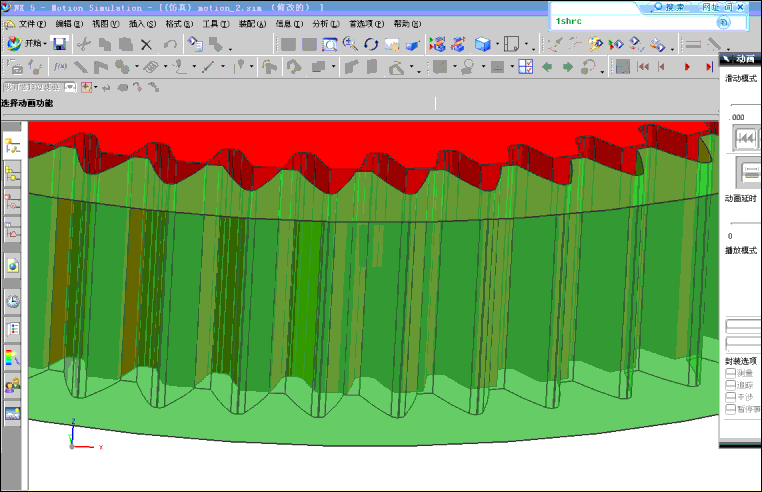Click the Rotate view circular arrows icon
This screenshot has height=492, width=762.
click(x=371, y=45)
